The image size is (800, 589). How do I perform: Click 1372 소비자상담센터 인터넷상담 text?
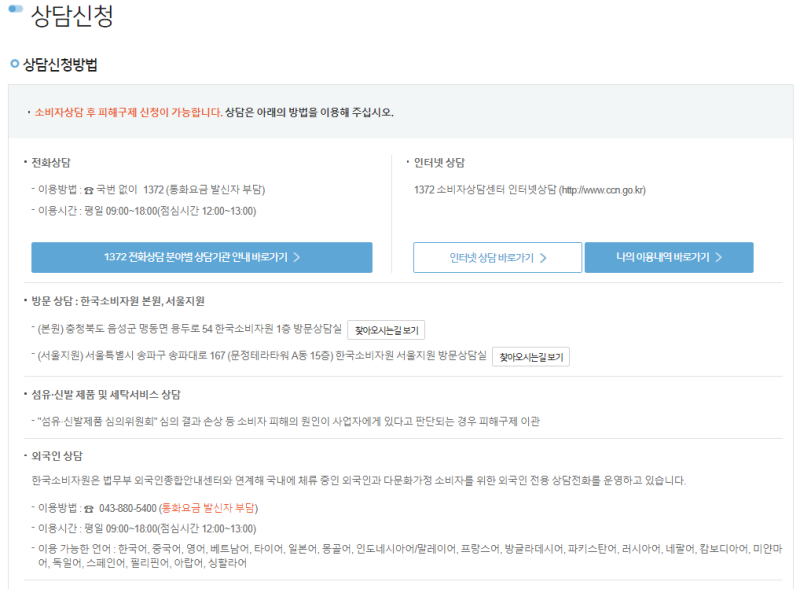click(485, 190)
